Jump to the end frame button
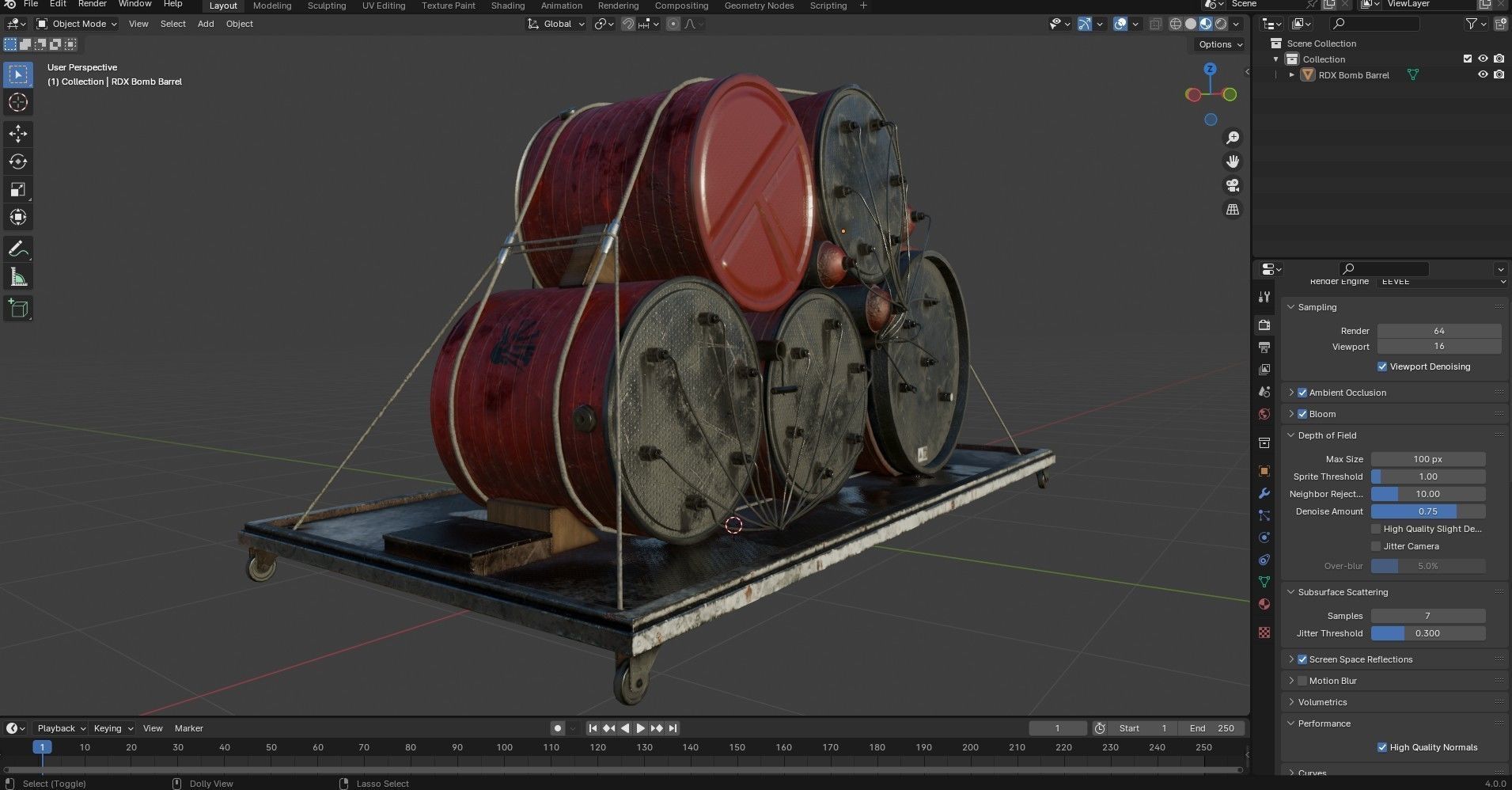This screenshot has width=1512, height=790. point(673,728)
